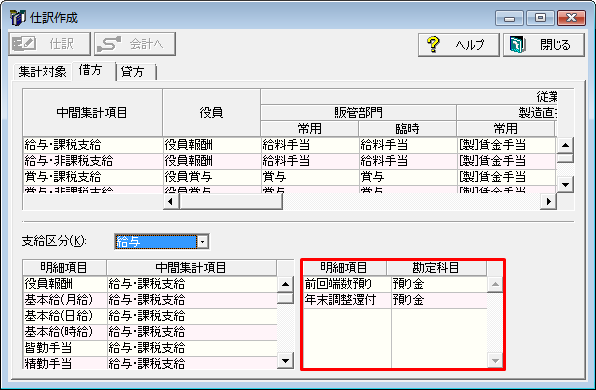Click 預り金 cell next to 前回端数預り
Viewport: 596px width, 390px height.
(x=439, y=284)
